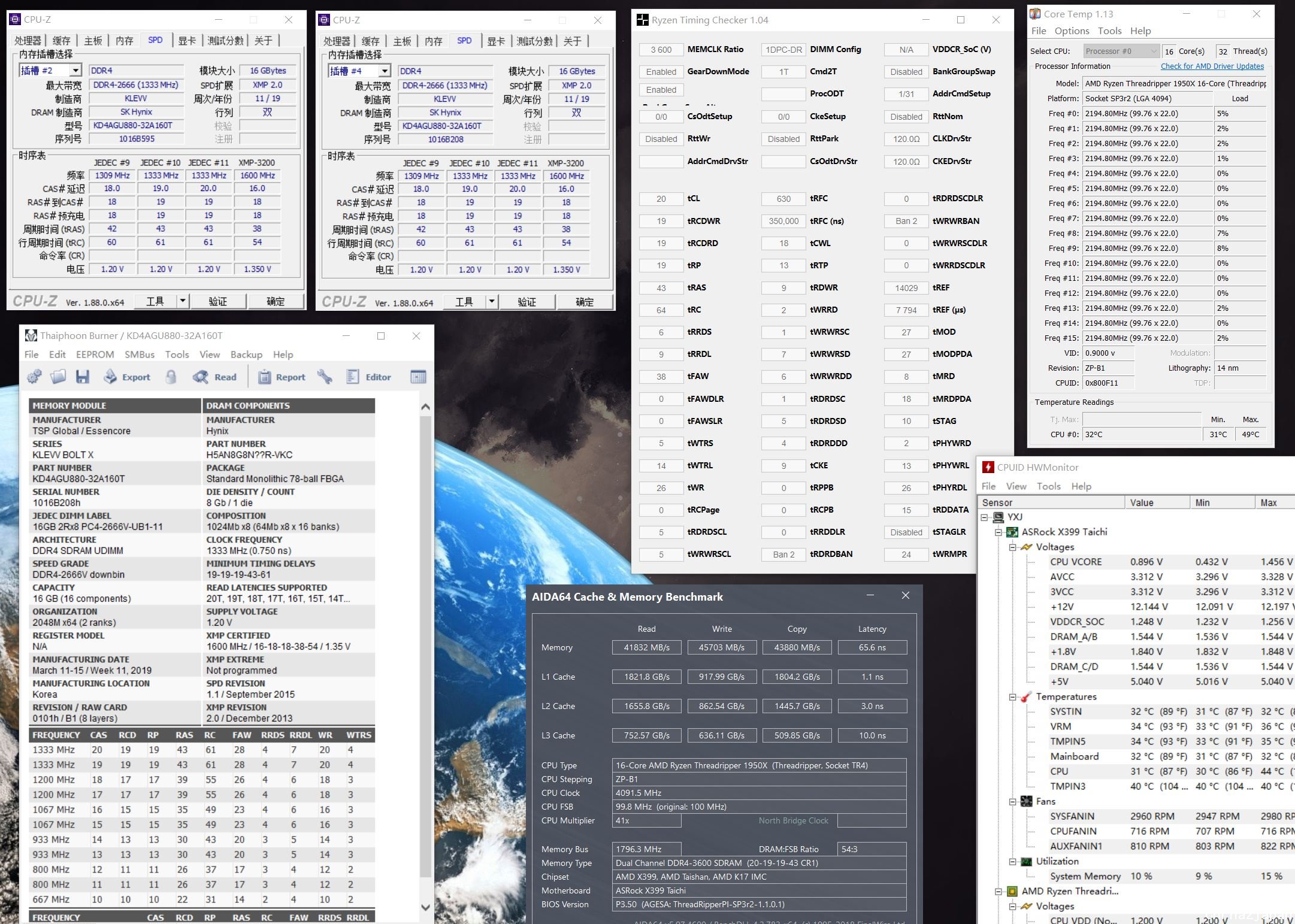The image size is (1295, 924).
Task: Click the Value column header in HWMonitor
Action: coord(1157,502)
